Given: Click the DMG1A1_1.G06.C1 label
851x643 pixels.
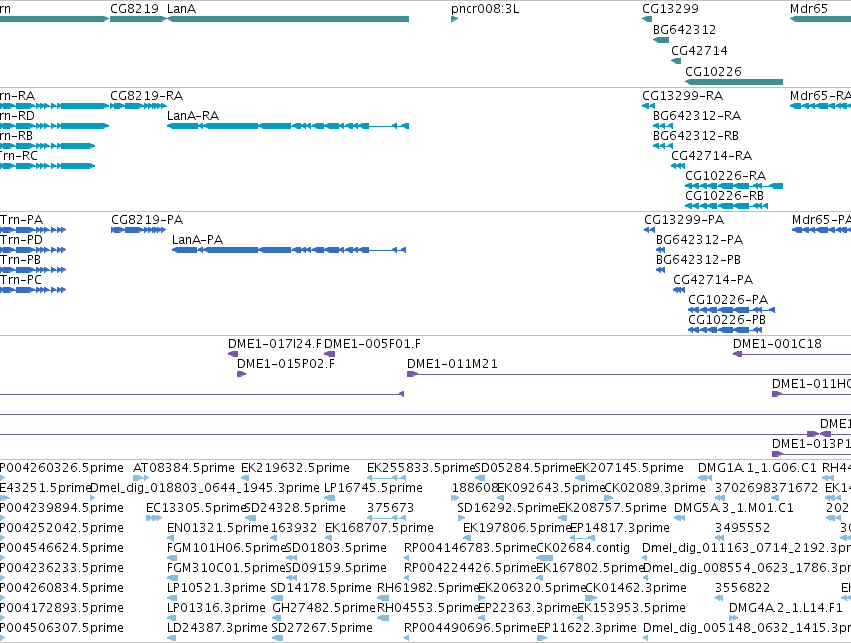Looking at the screenshot, I should click(757, 468).
